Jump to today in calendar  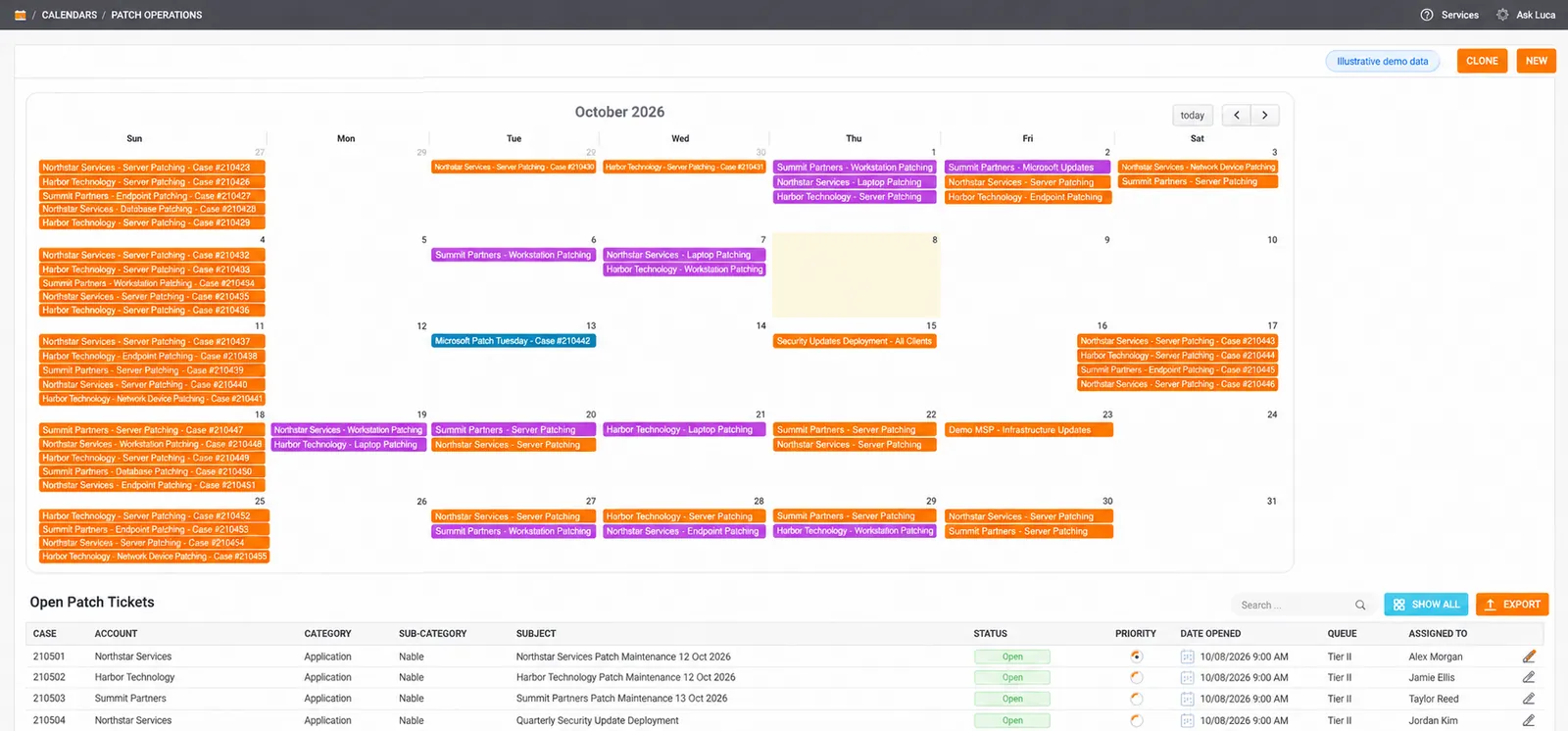click(1193, 115)
